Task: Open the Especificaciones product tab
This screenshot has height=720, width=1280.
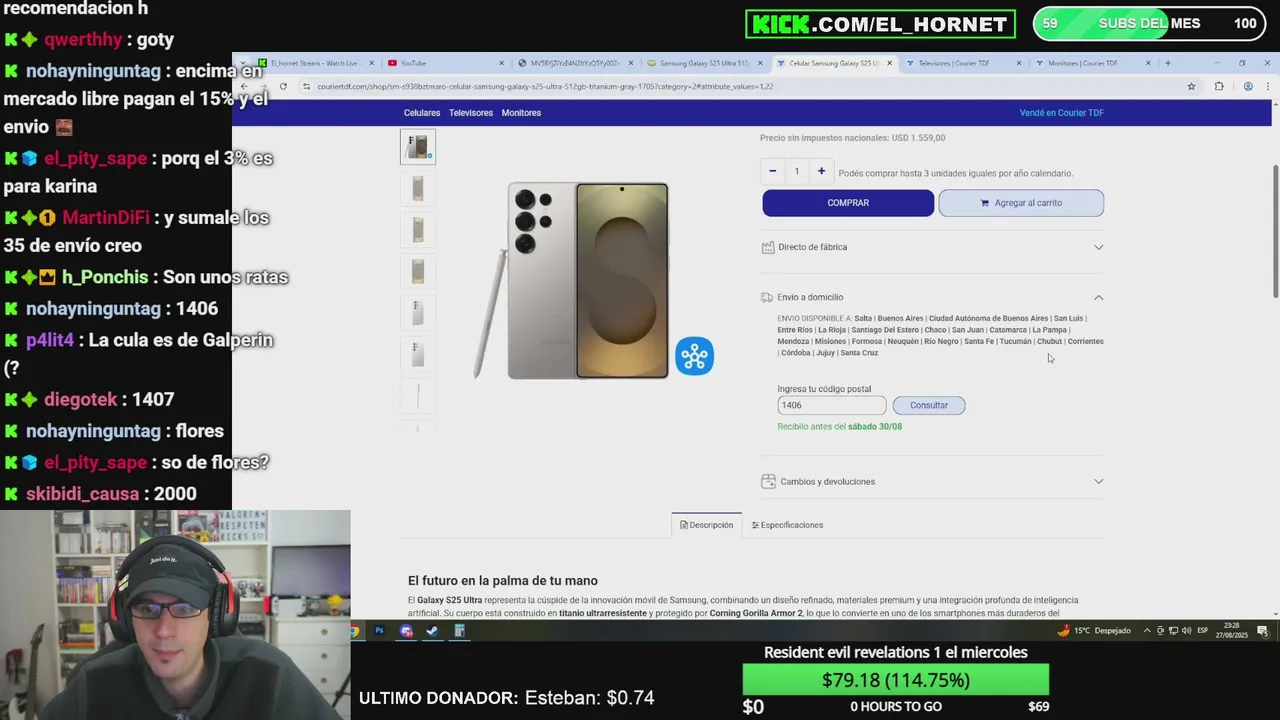Action: pyautogui.click(x=788, y=525)
